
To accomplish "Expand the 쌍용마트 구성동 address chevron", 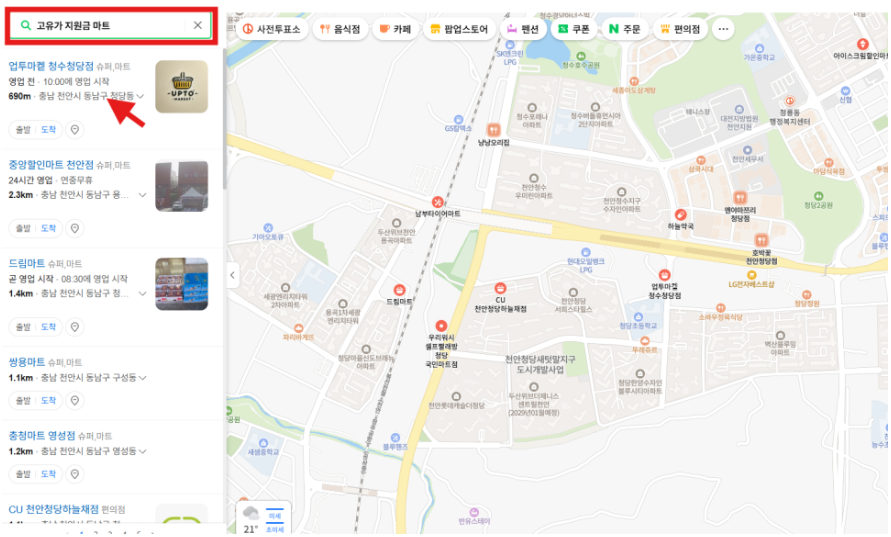I will pos(142,377).
